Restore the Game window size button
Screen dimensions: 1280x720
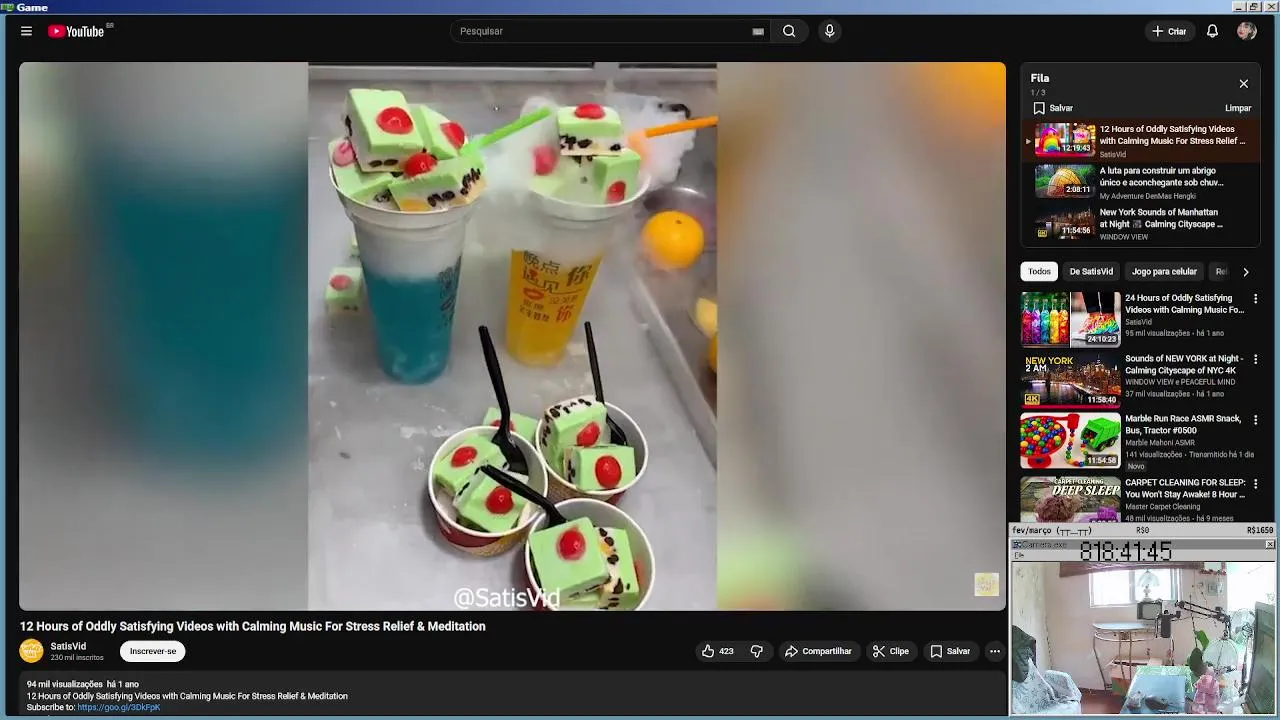point(1255,7)
